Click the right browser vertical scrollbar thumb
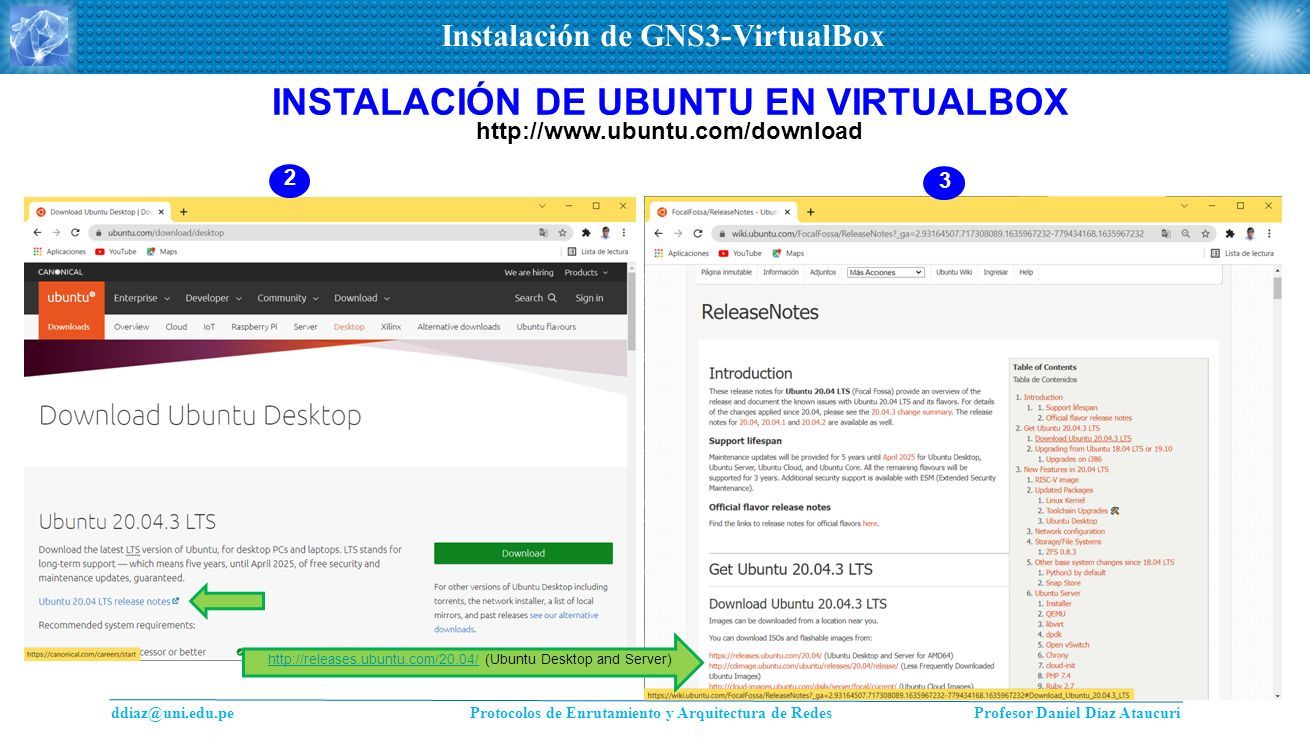The width and height of the screenshot is (1310, 737). pos(1277,289)
